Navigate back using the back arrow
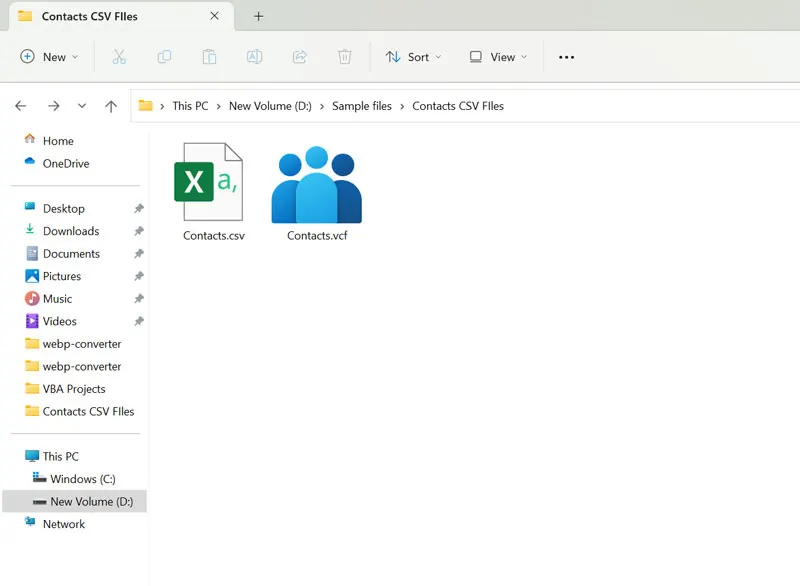 coord(21,106)
